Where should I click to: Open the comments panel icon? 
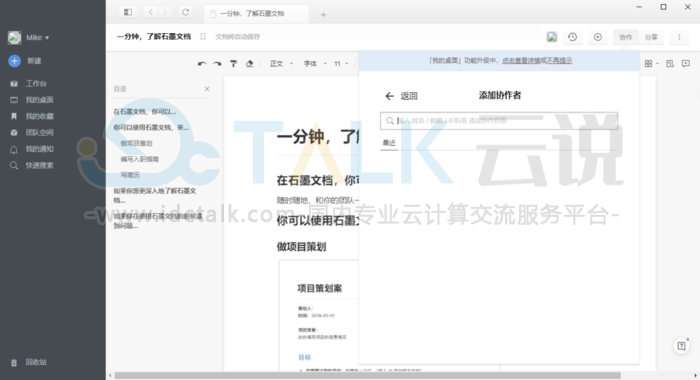coord(686,64)
